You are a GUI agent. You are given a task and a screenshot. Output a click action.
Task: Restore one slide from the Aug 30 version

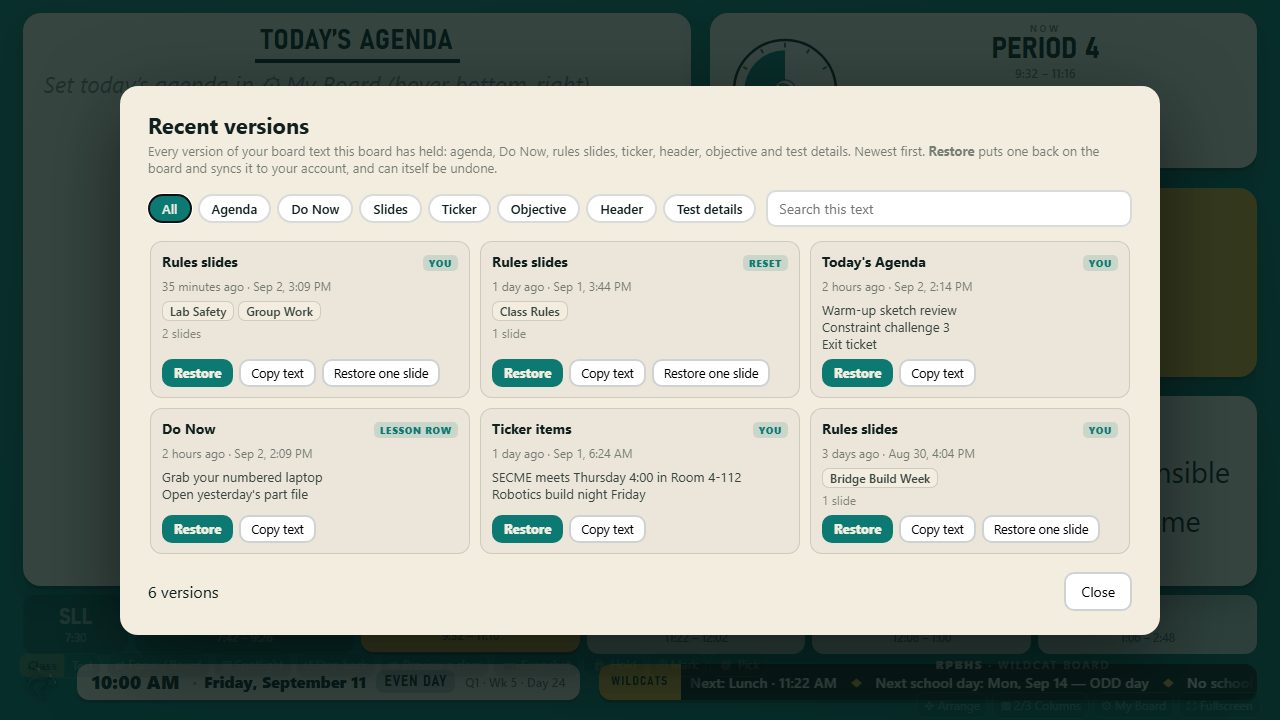coord(1041,529)
